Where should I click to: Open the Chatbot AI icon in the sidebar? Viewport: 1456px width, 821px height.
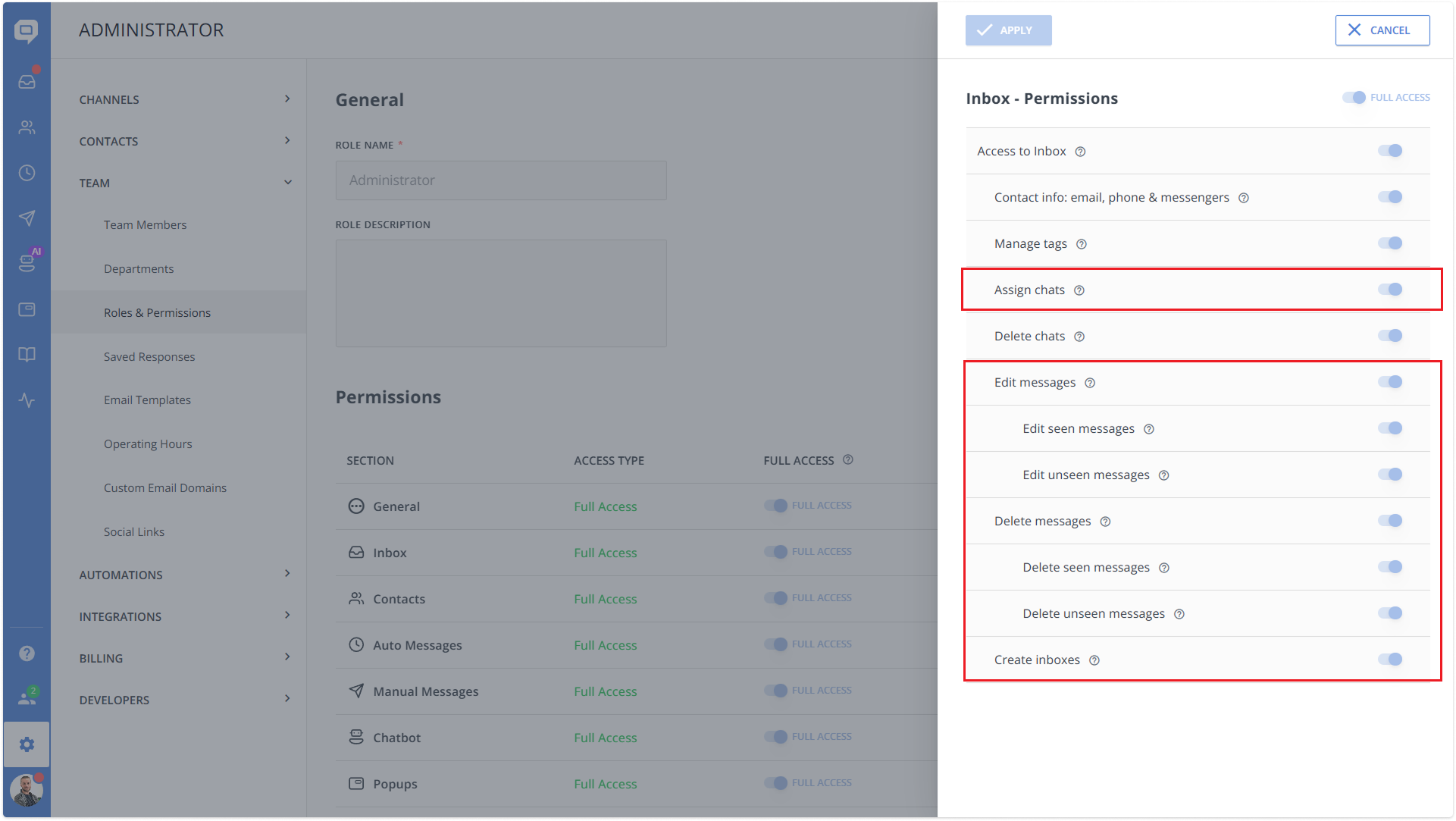pyautogui.click(x=27, y=263)
